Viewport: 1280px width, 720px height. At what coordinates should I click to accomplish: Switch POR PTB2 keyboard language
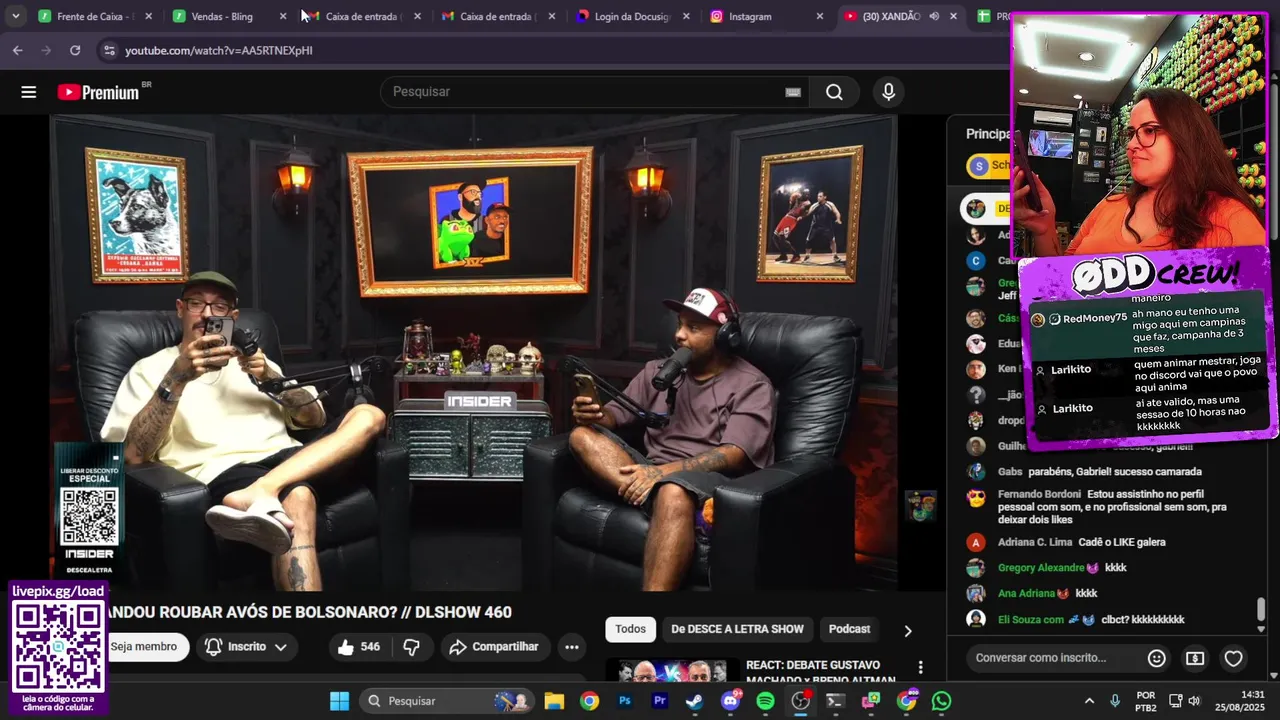coord(1146,701)
